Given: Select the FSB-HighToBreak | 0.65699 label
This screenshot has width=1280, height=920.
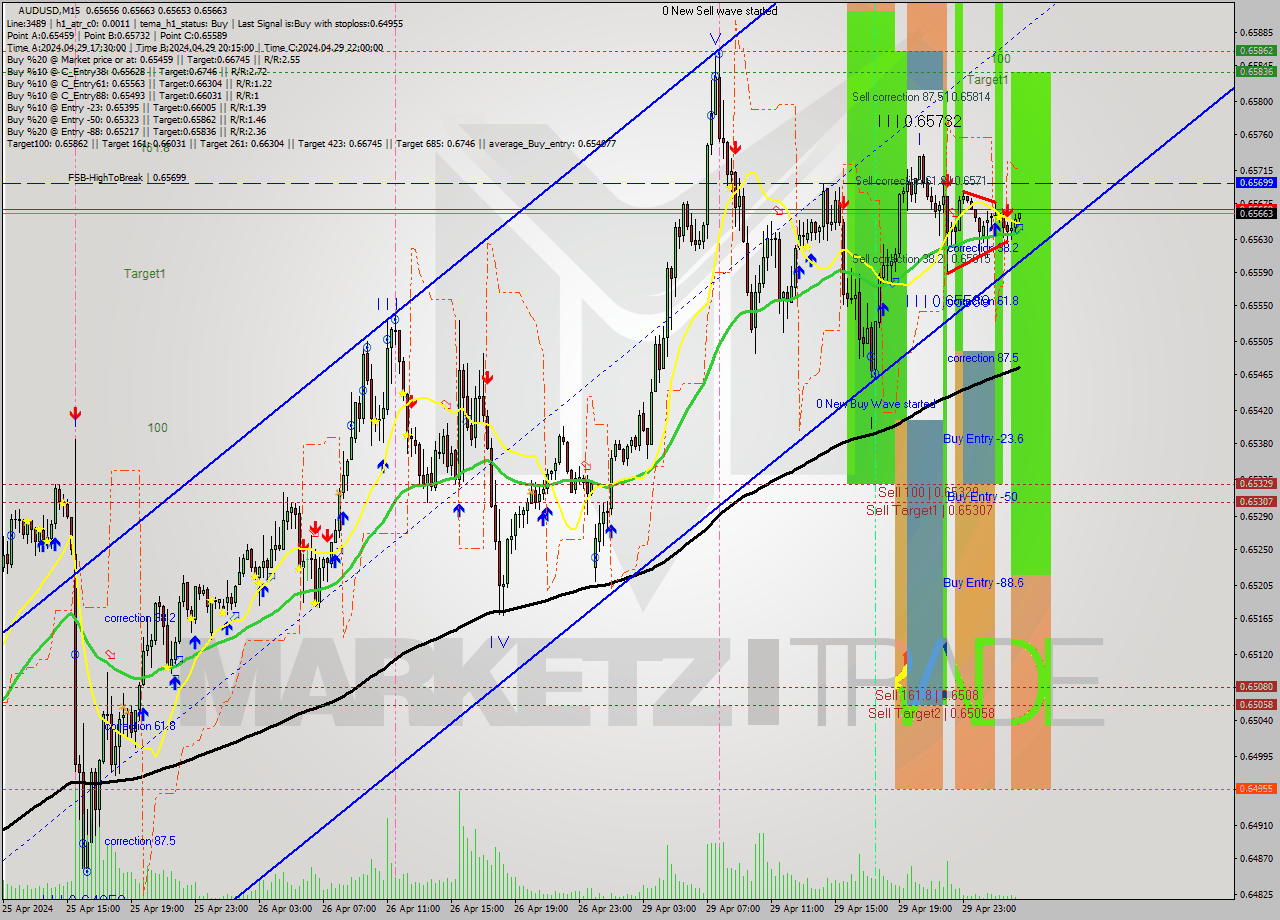Looking at the screenshot, I should pos(127,178).
